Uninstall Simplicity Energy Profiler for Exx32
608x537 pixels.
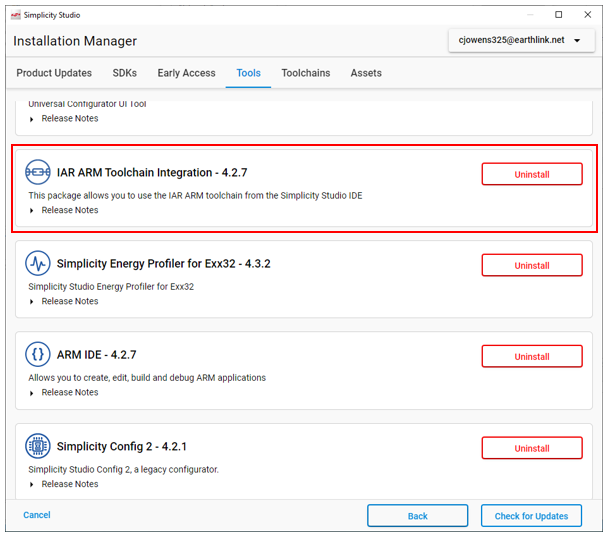pos(532,265)
